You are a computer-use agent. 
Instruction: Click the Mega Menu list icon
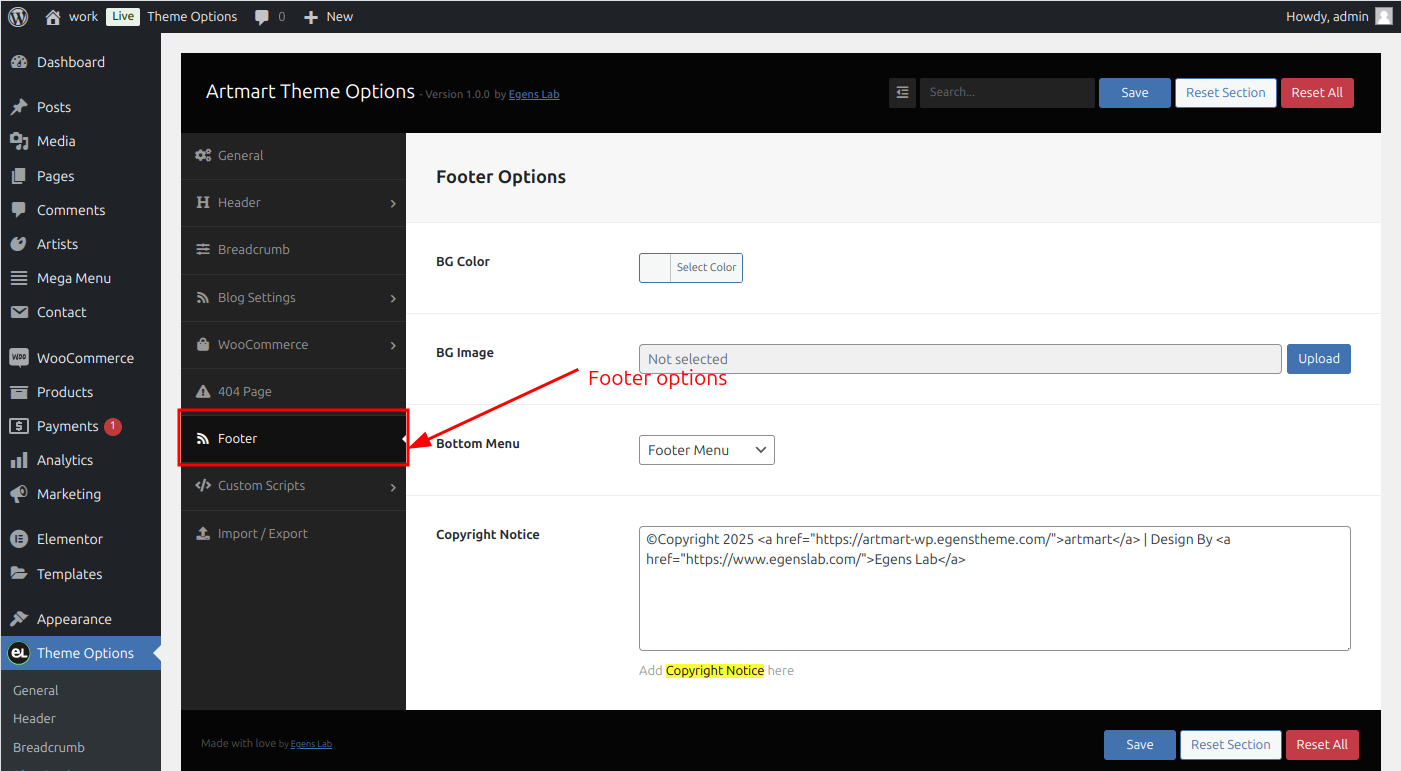click(x=19, y=278)
